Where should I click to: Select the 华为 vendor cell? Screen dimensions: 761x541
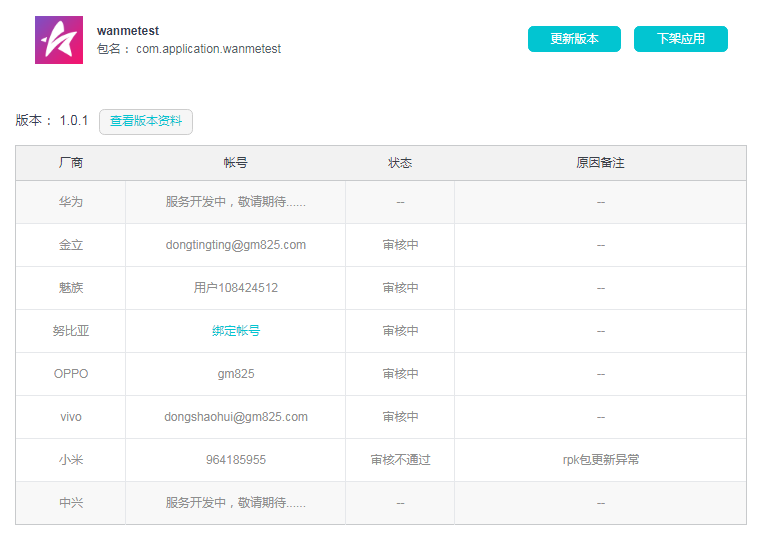(71, 202)
